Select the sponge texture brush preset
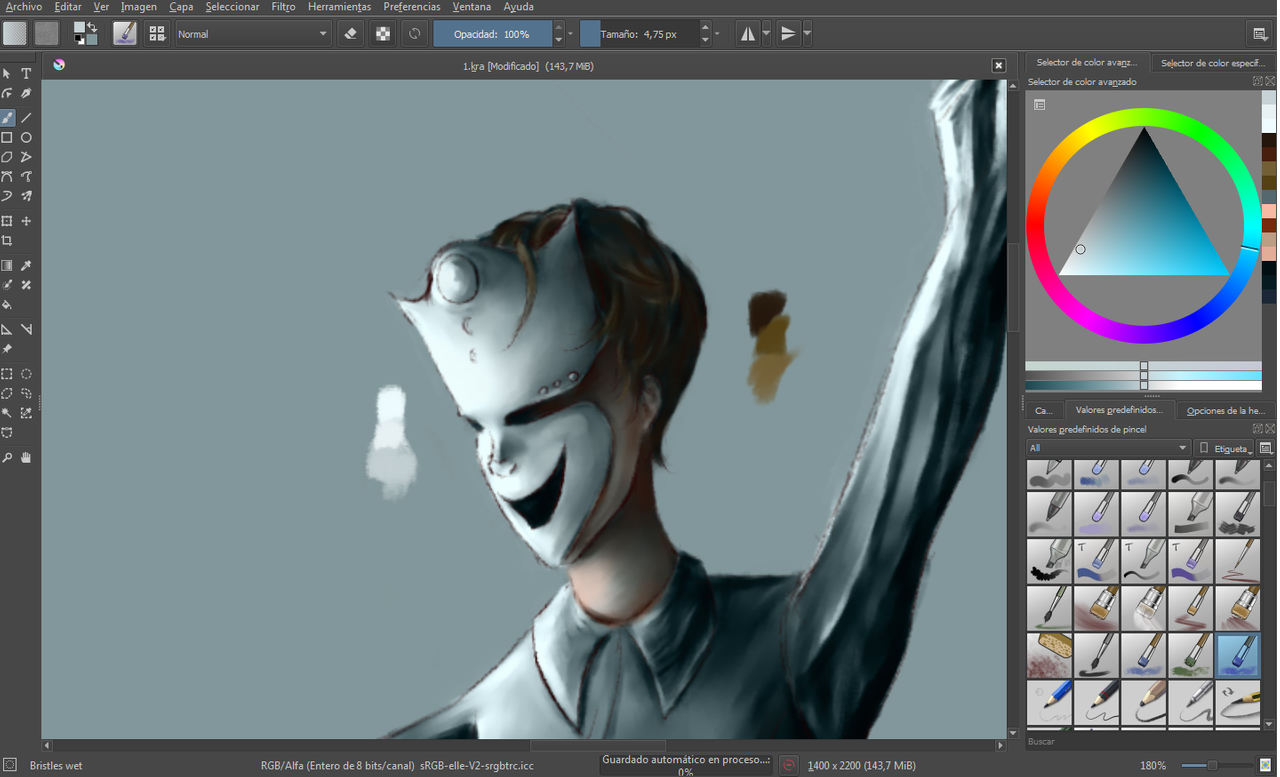The width and height of the screenshot is (1280, 777). (x=1050, y=655)
